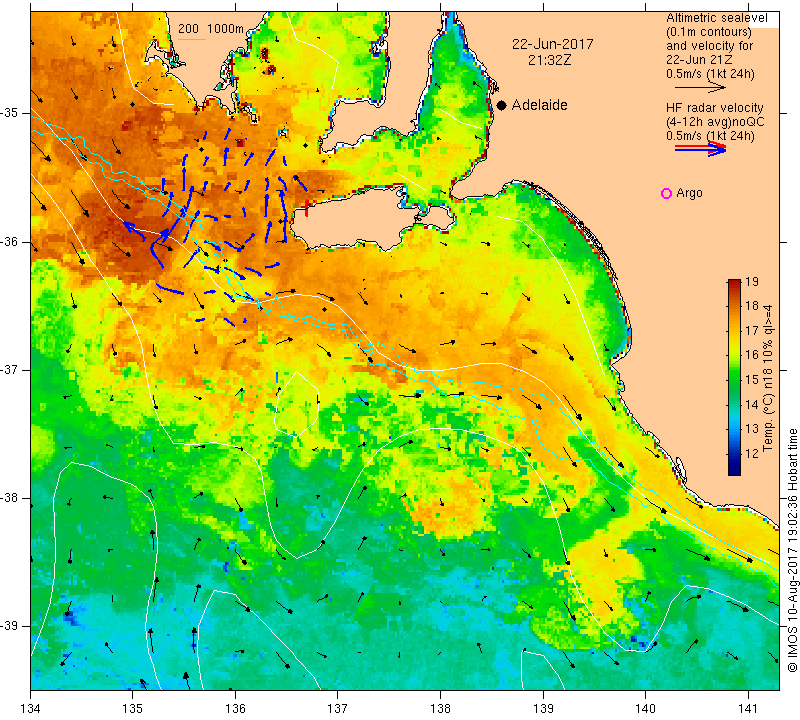The width and height of the screenshot is (800, 720).
Task: Click the Adelaide label text
Action: point(540,105)
